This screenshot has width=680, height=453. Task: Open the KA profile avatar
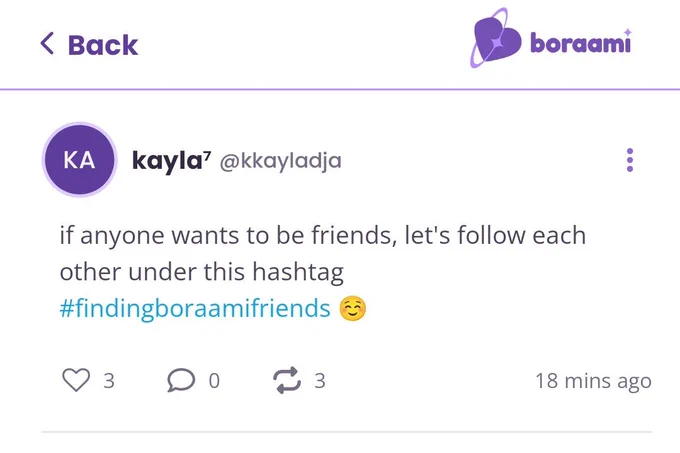[80, 160]
